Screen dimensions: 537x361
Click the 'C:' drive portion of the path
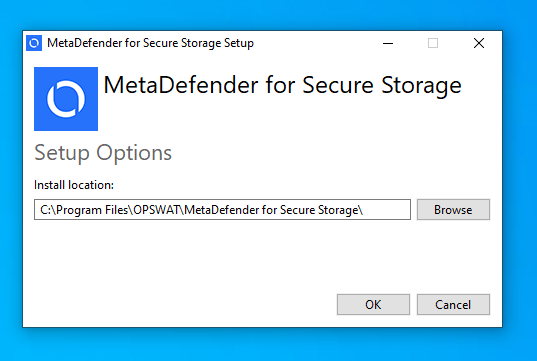[x=45, y=210]
